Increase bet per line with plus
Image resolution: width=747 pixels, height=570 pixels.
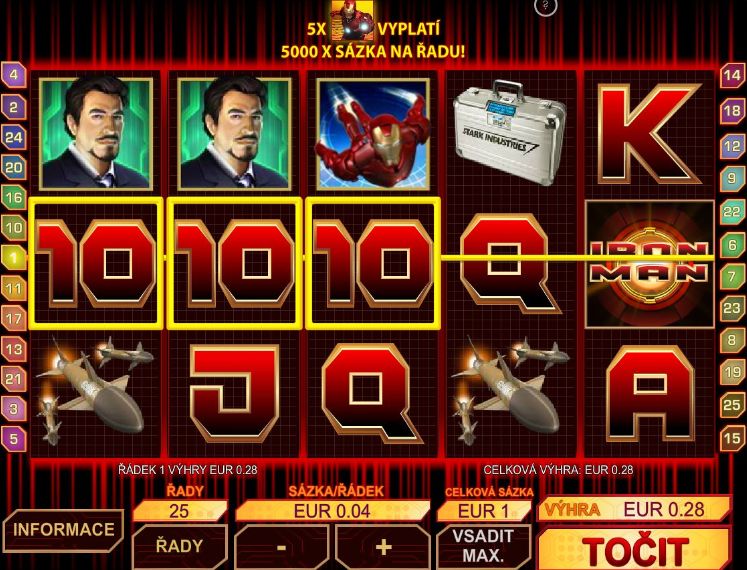point(383,547)
